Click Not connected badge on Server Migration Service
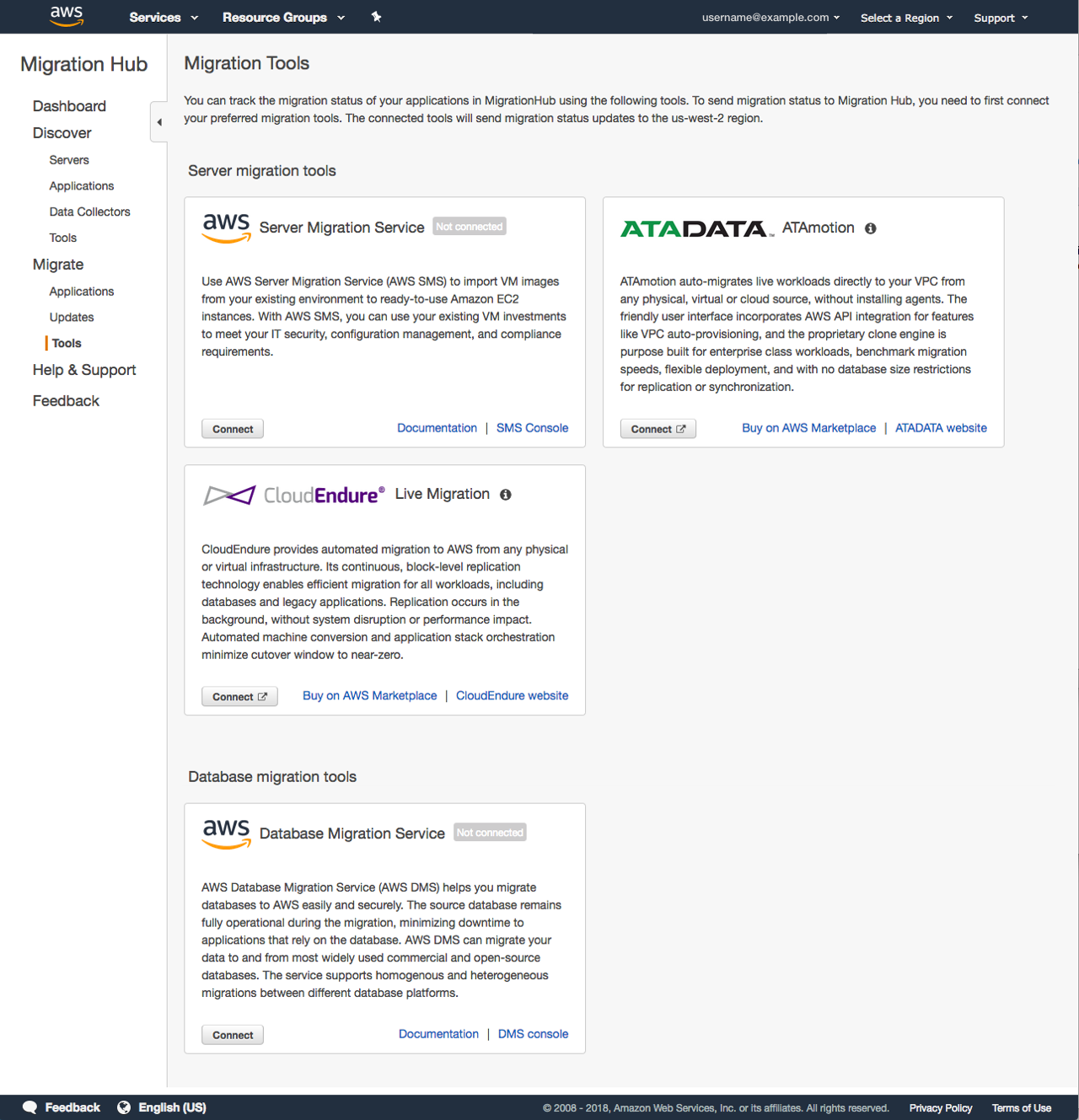Image resolution: width=1079 pixels, height=1120 pixels. (470, 227)
